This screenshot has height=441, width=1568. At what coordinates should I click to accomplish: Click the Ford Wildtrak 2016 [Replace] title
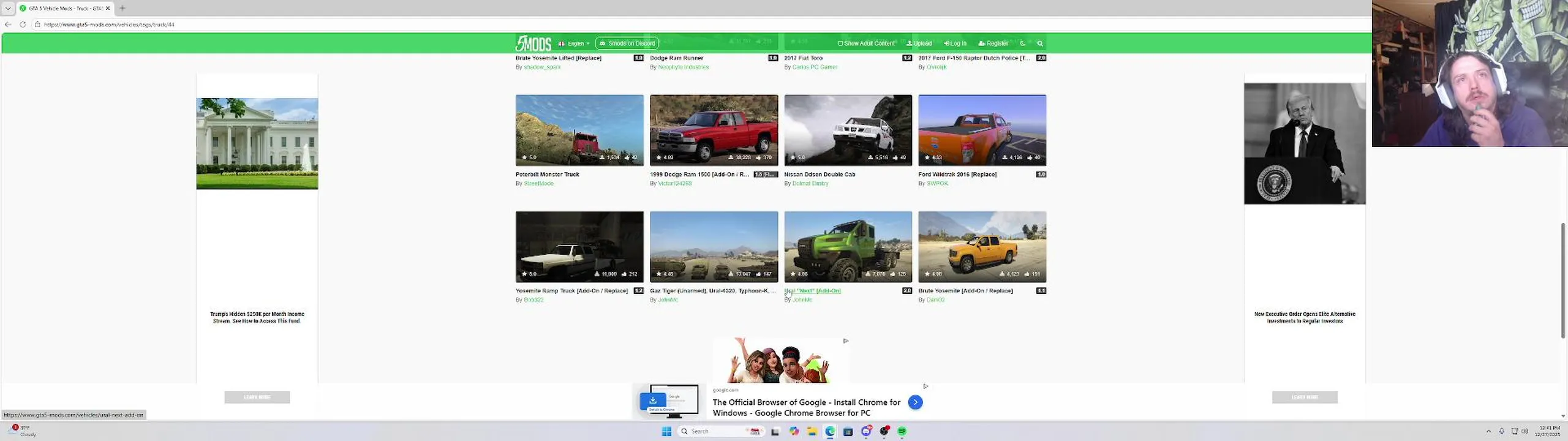coord(957,175)
